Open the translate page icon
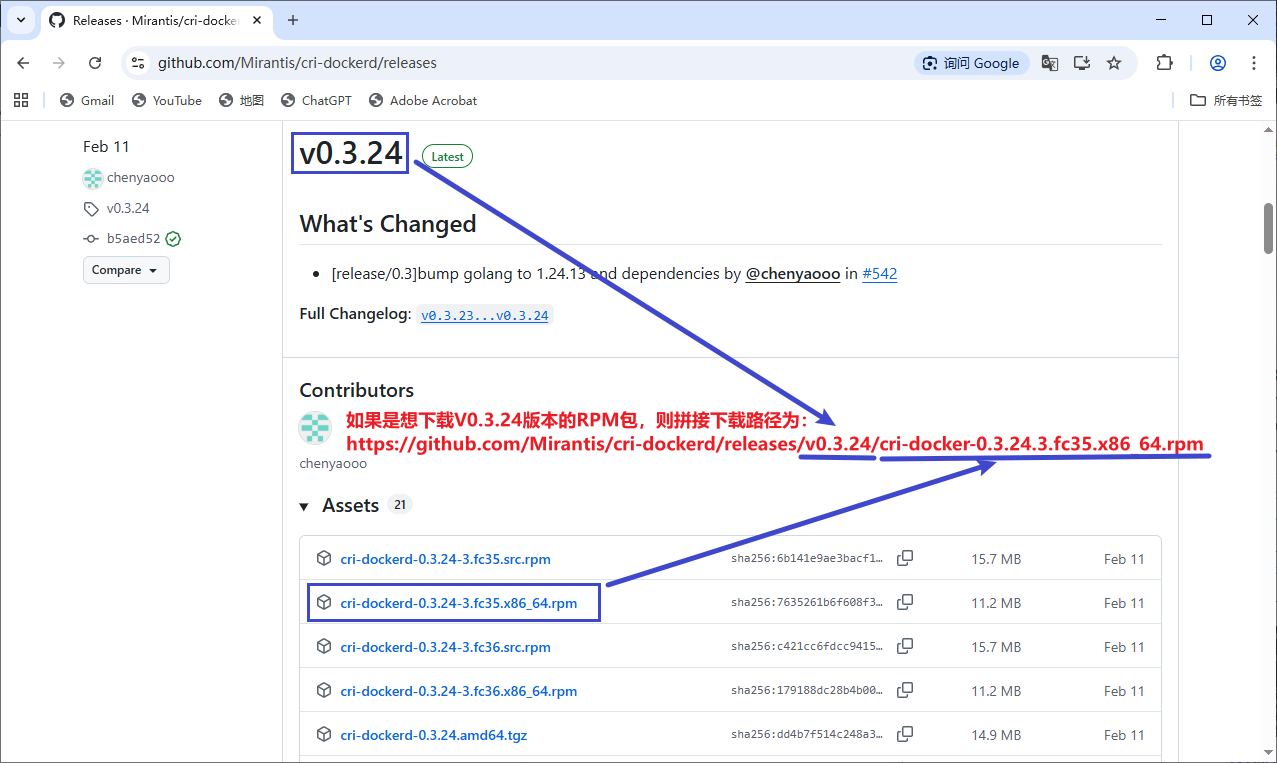 (x=1049, y=63)
